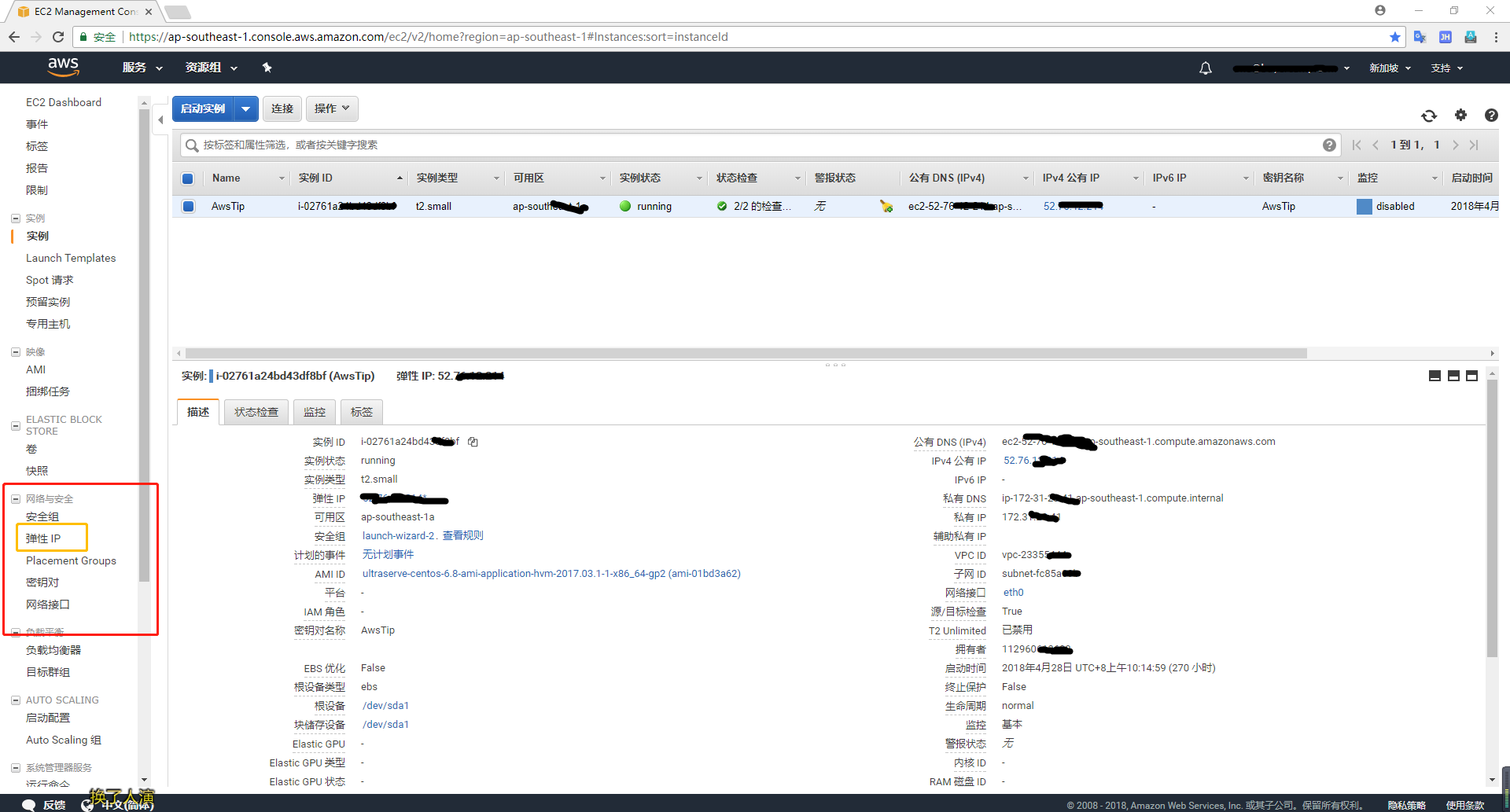Open the Chrome profile icon
Image resolution: width=1510 pixels, height=812 pixels.
1380,10
